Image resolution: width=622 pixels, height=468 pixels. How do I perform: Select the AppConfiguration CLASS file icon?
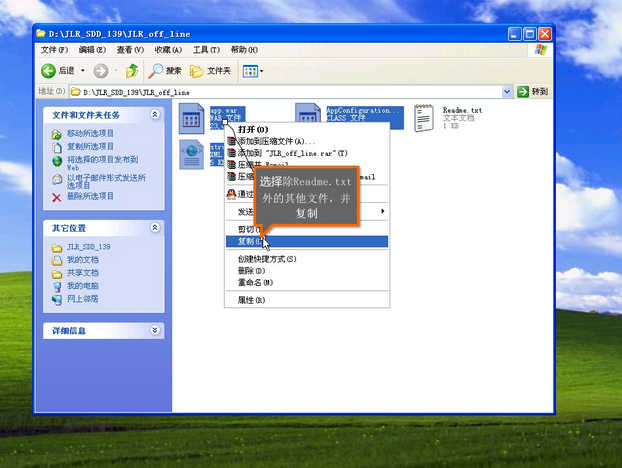click(308, 112)
